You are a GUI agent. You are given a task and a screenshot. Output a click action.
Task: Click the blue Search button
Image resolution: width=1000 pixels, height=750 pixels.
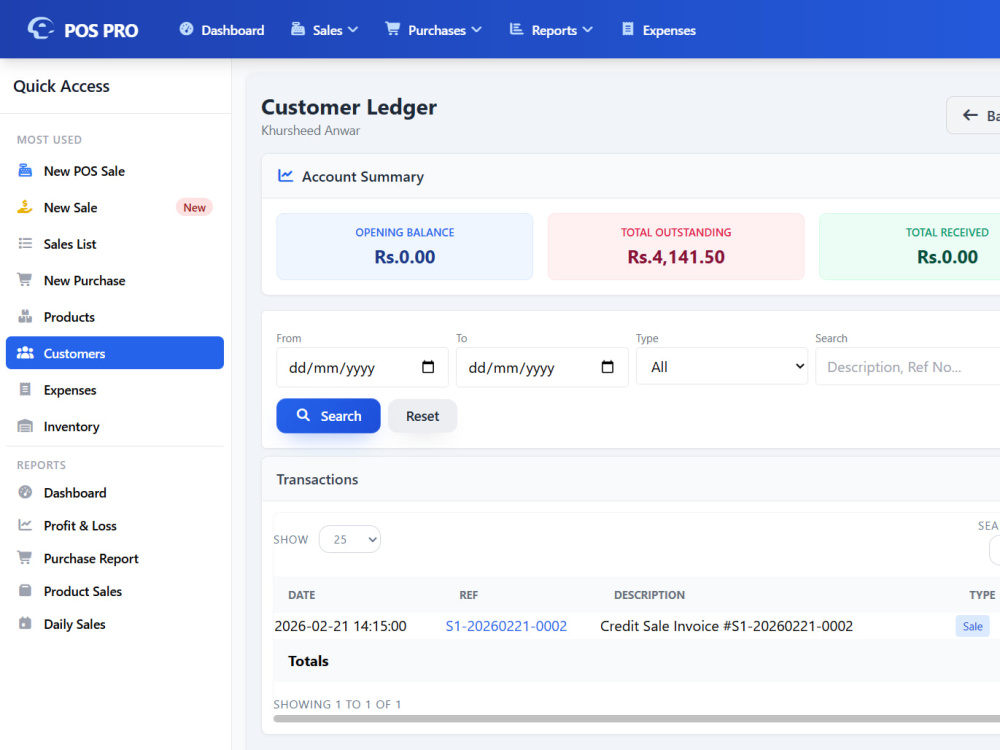pos(328,416)
